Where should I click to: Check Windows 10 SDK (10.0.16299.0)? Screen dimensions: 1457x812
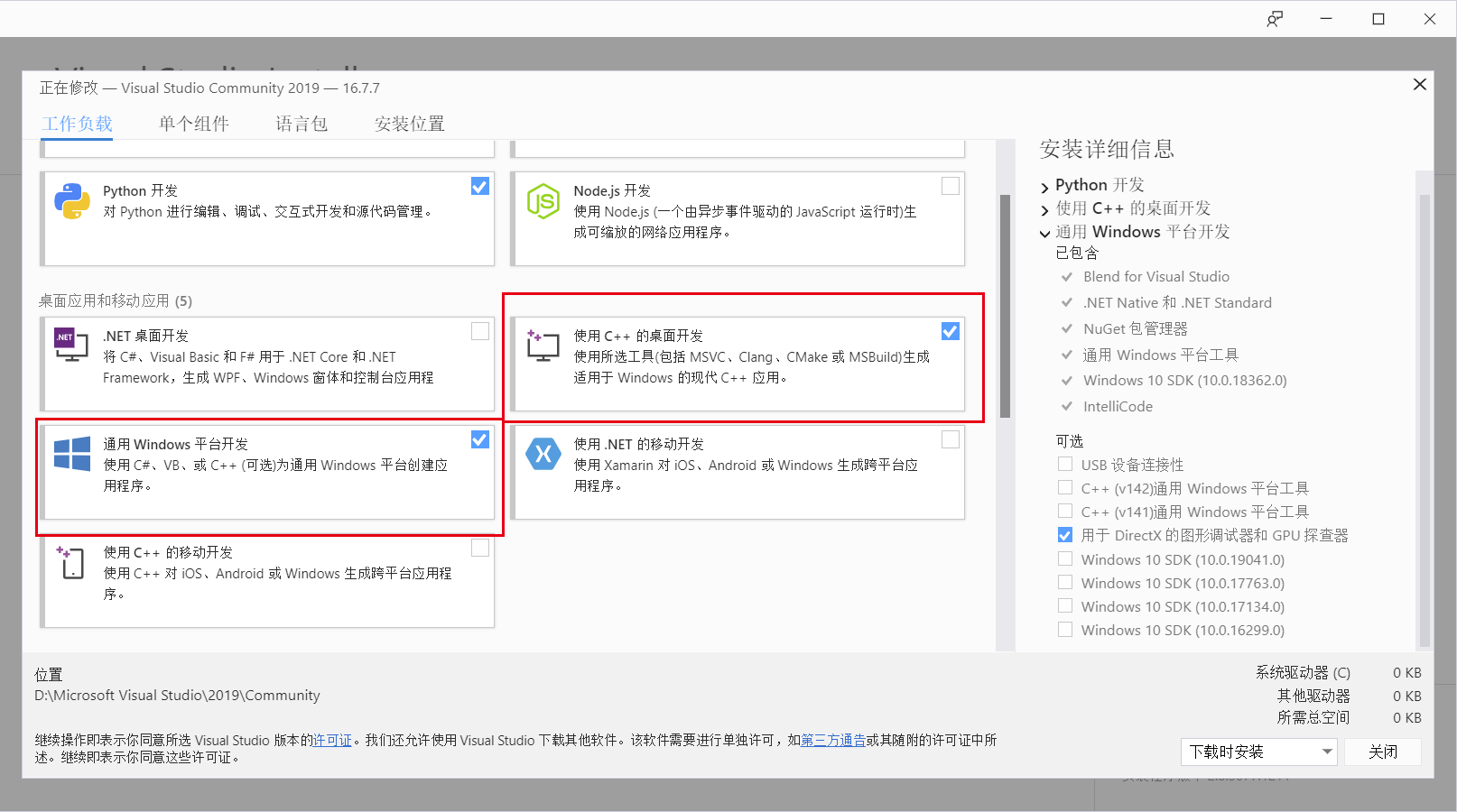click(1065, 629)
